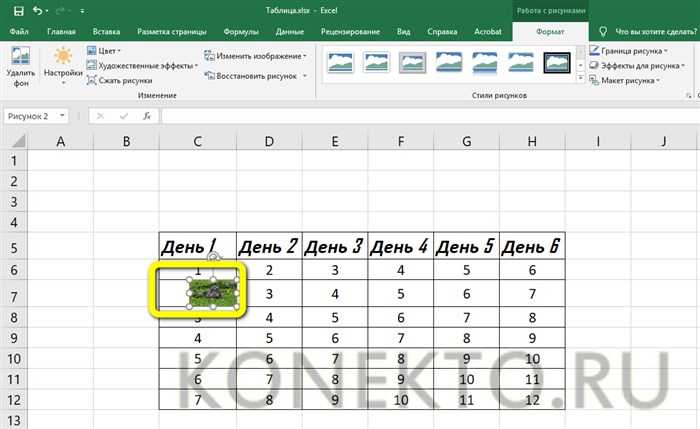
Task: Click the 'Что вы хотите сделать?' search box
Action: click(655, 32)
